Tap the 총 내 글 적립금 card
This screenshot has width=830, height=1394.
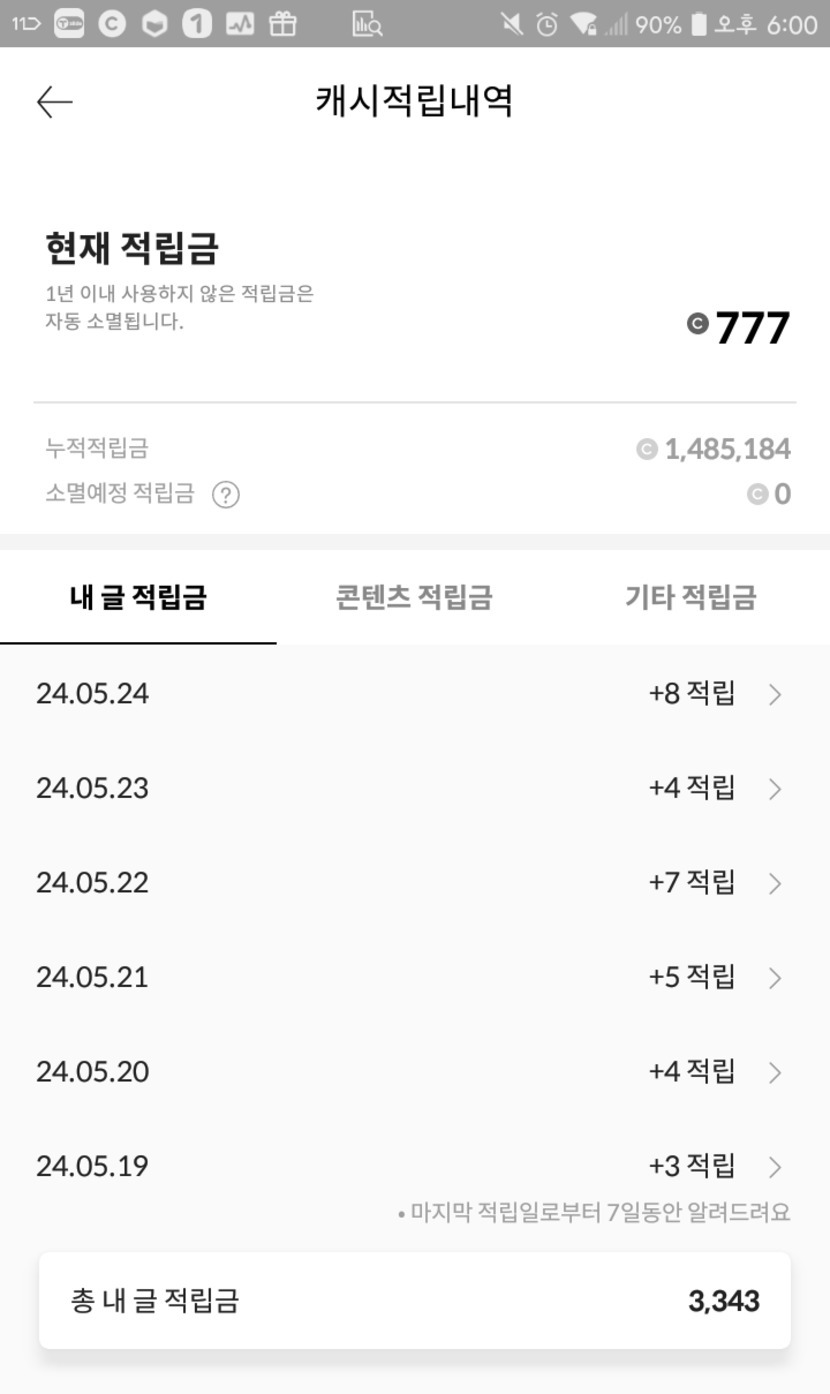point(414,1301)
